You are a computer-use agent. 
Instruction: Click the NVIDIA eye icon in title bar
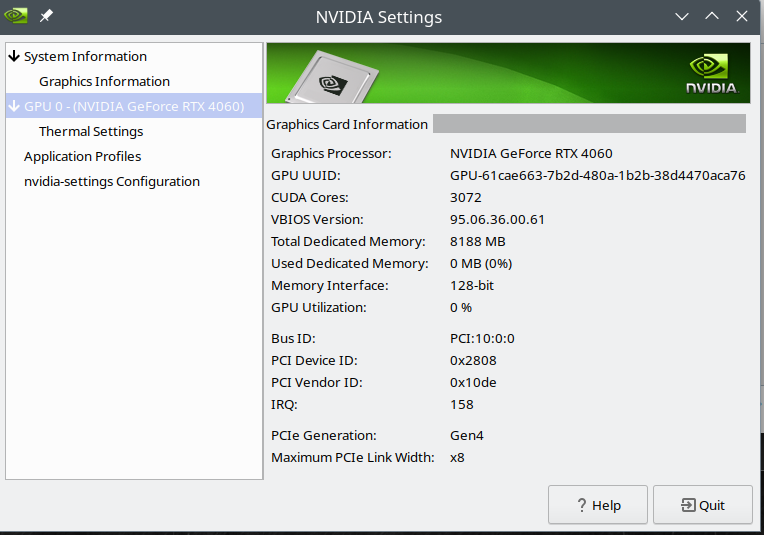coord(16,16)
